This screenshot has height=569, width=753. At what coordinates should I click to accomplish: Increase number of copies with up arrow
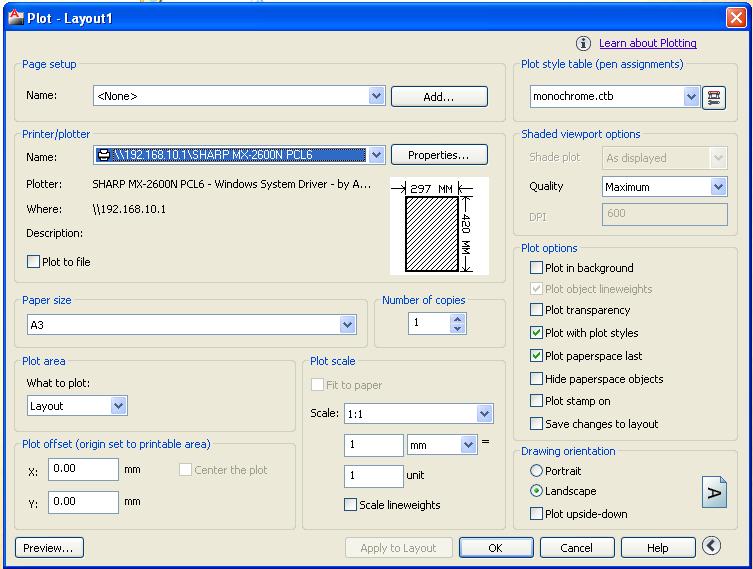[458, 319]
